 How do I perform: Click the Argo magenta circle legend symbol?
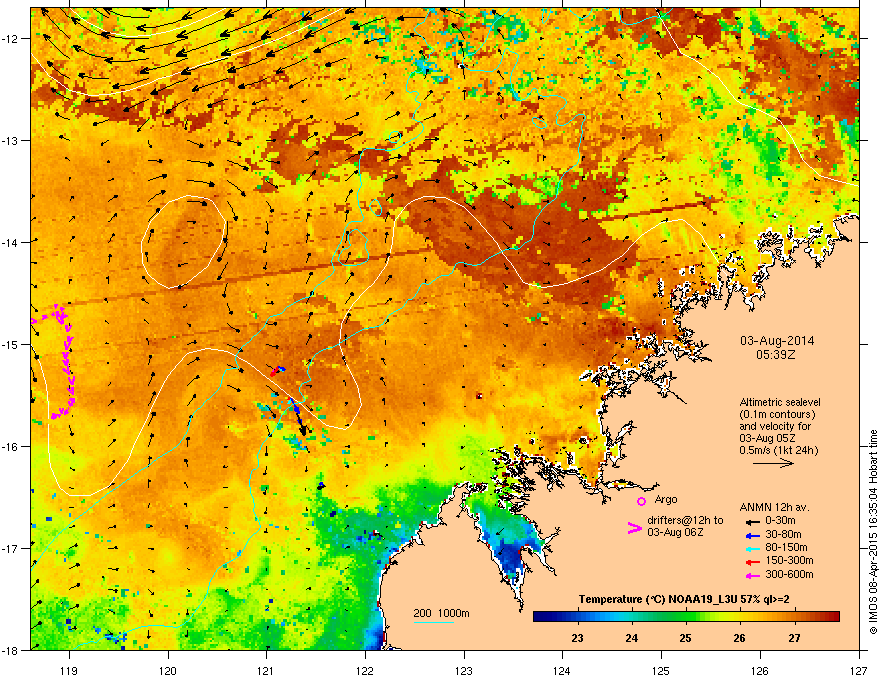pyautogui.click(x=641, y=501)
